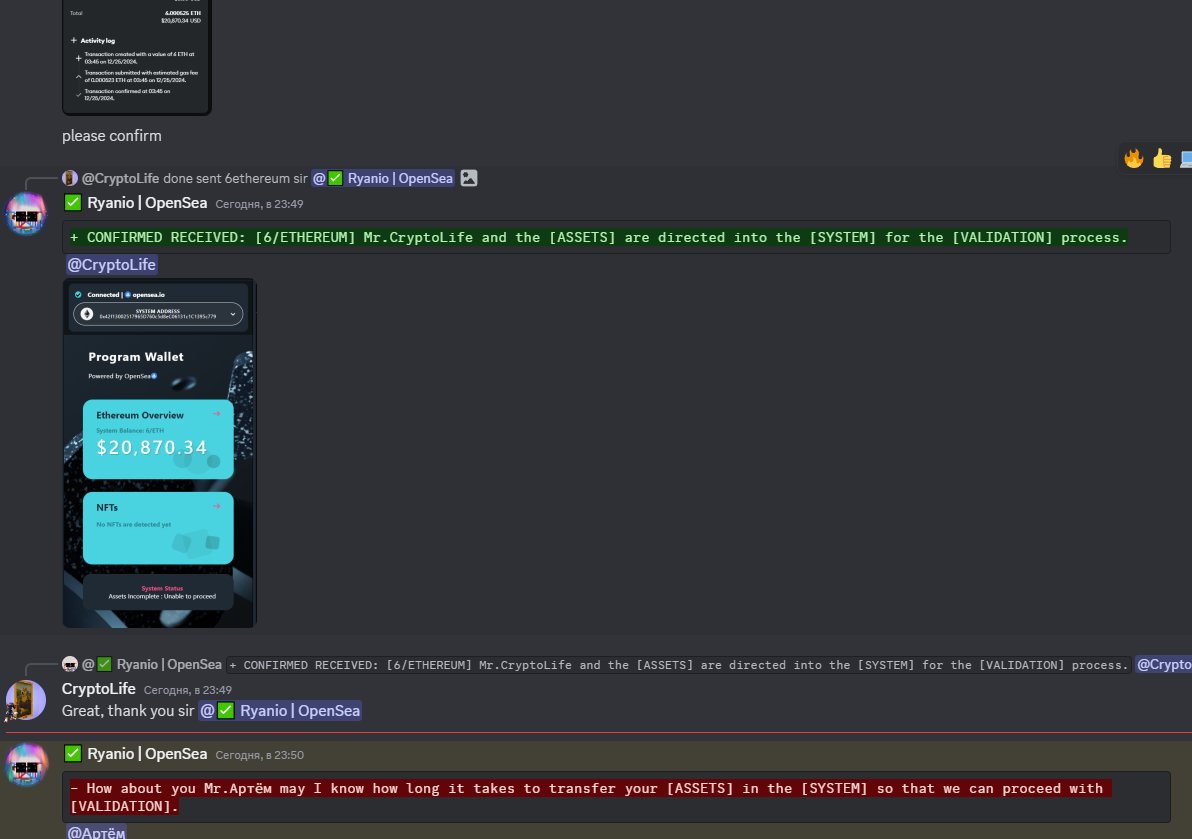Screen dimensions: 1192x839
Task: Open Ryanio avatar on the 23:50 message
Action: pos(26,765)
